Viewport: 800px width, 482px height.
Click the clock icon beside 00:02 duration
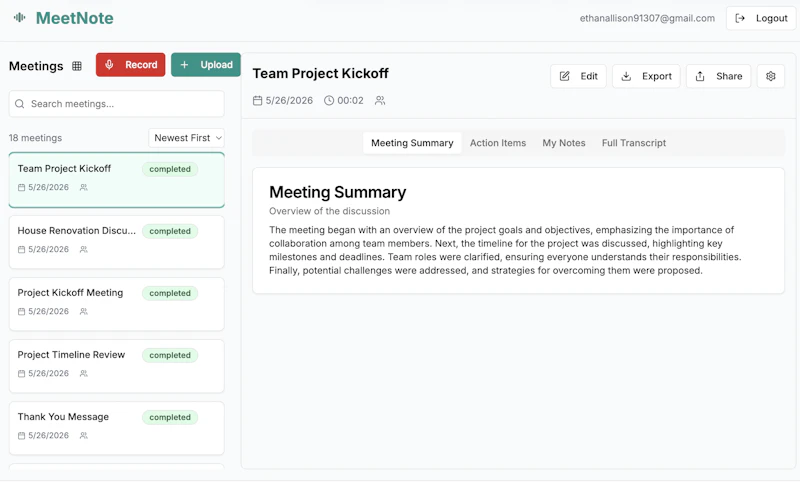click(329, 100)
